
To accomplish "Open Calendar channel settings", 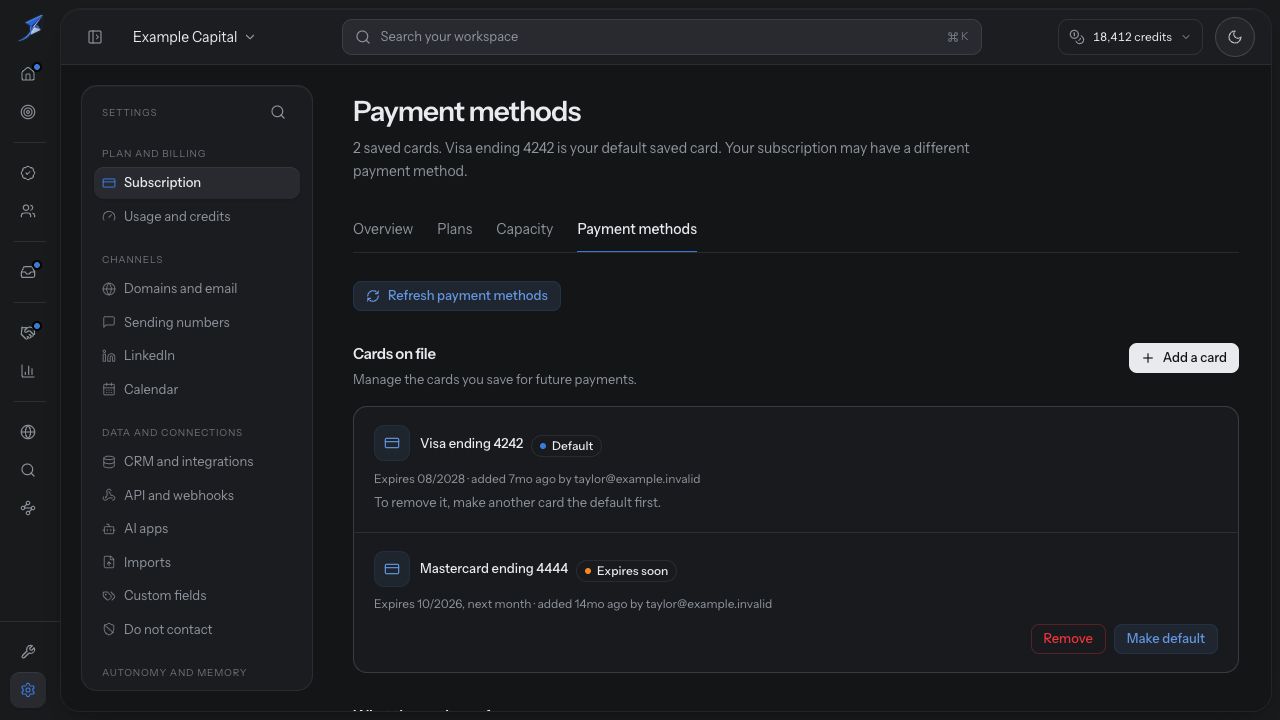I will (x=197, y=390).
